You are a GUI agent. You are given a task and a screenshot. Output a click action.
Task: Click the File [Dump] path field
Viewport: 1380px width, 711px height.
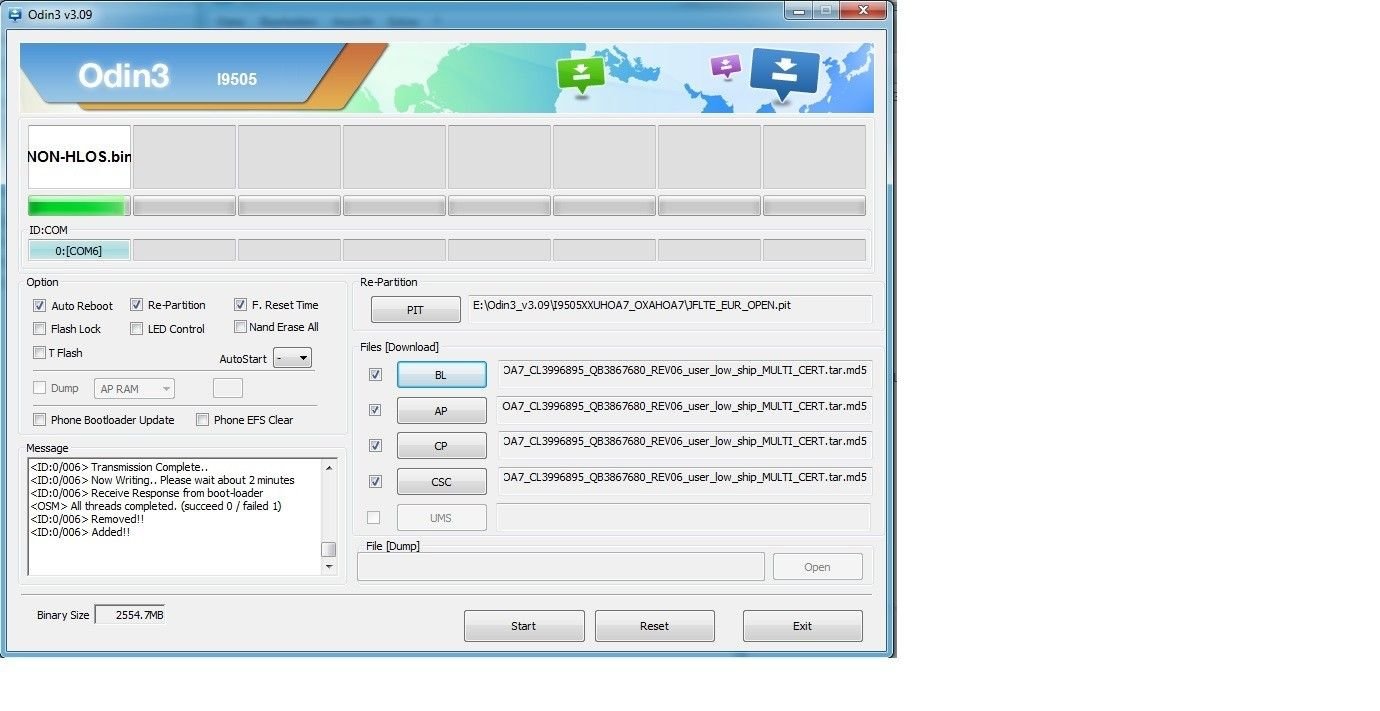tap(561, 566)
